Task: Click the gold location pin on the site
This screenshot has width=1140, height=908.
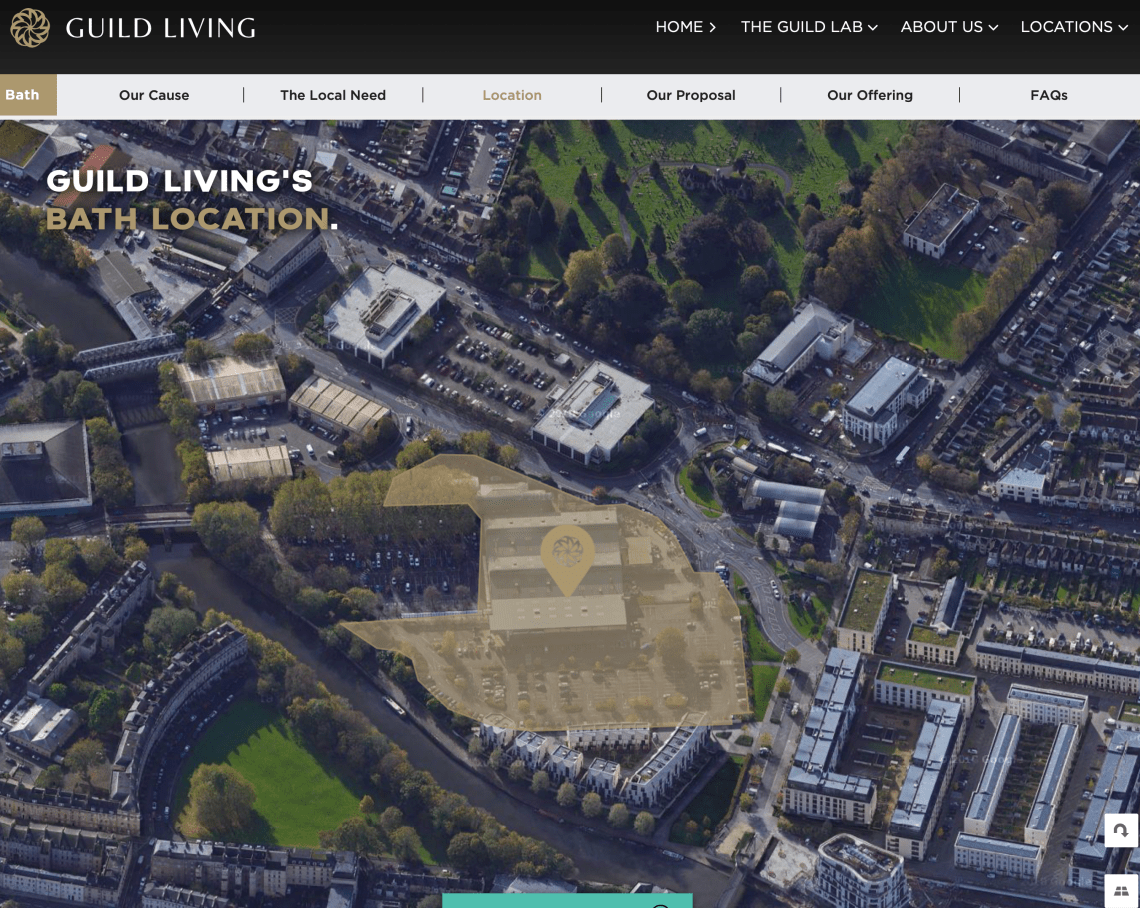Action: pos(568,561)
